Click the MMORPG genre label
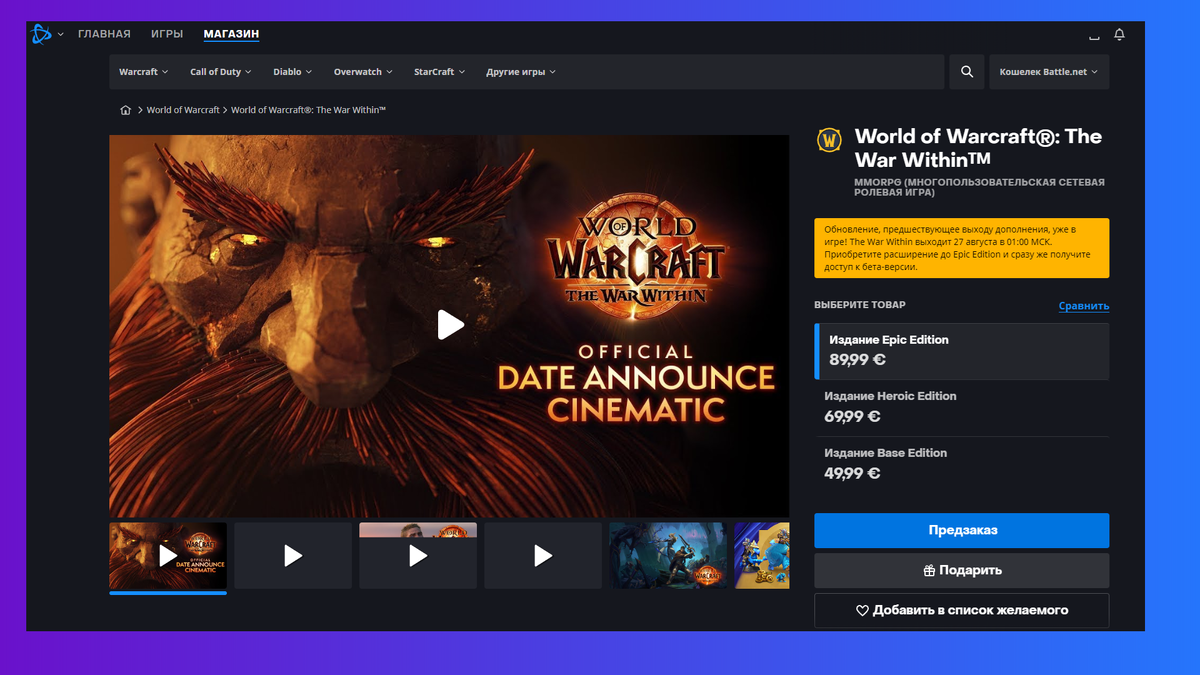This screenshot has height=675, width=1200. (980, 188)
